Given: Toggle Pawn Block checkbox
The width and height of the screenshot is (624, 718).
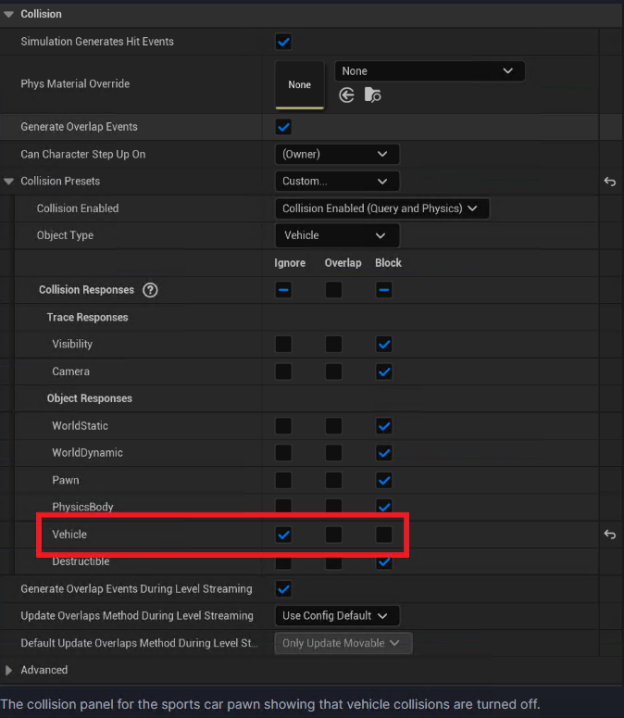Looking at the screenshot, I should tap(384, 480).
